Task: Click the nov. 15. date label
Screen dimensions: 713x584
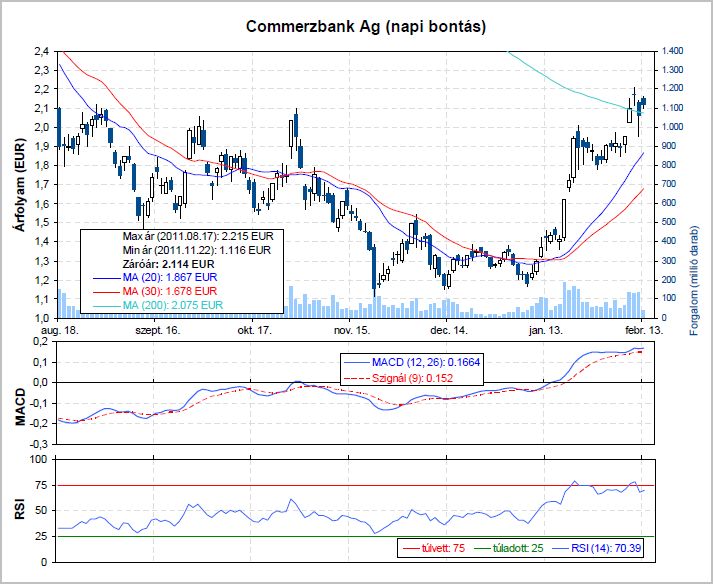Action: point(352,330)
